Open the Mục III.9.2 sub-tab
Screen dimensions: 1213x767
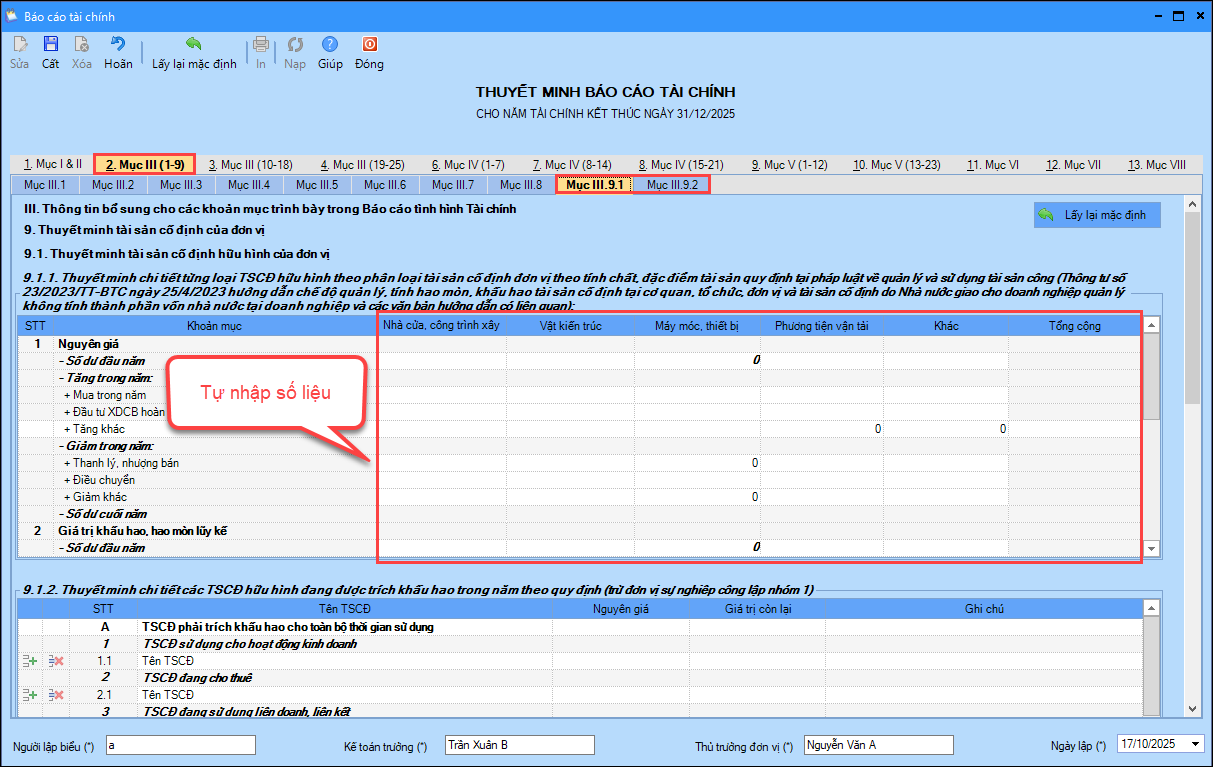click(671, 185)
